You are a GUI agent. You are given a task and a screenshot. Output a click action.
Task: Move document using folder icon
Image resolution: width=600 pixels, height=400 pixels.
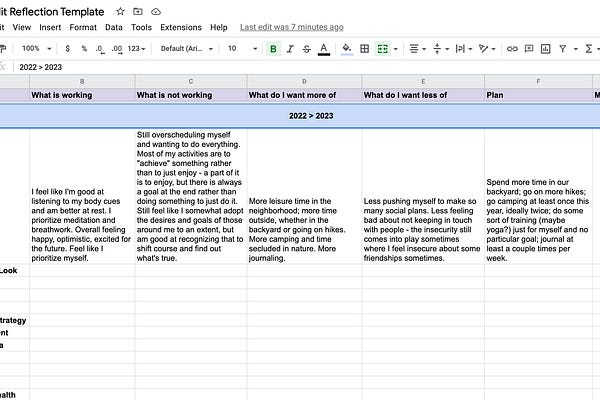(x=138, y=11)
